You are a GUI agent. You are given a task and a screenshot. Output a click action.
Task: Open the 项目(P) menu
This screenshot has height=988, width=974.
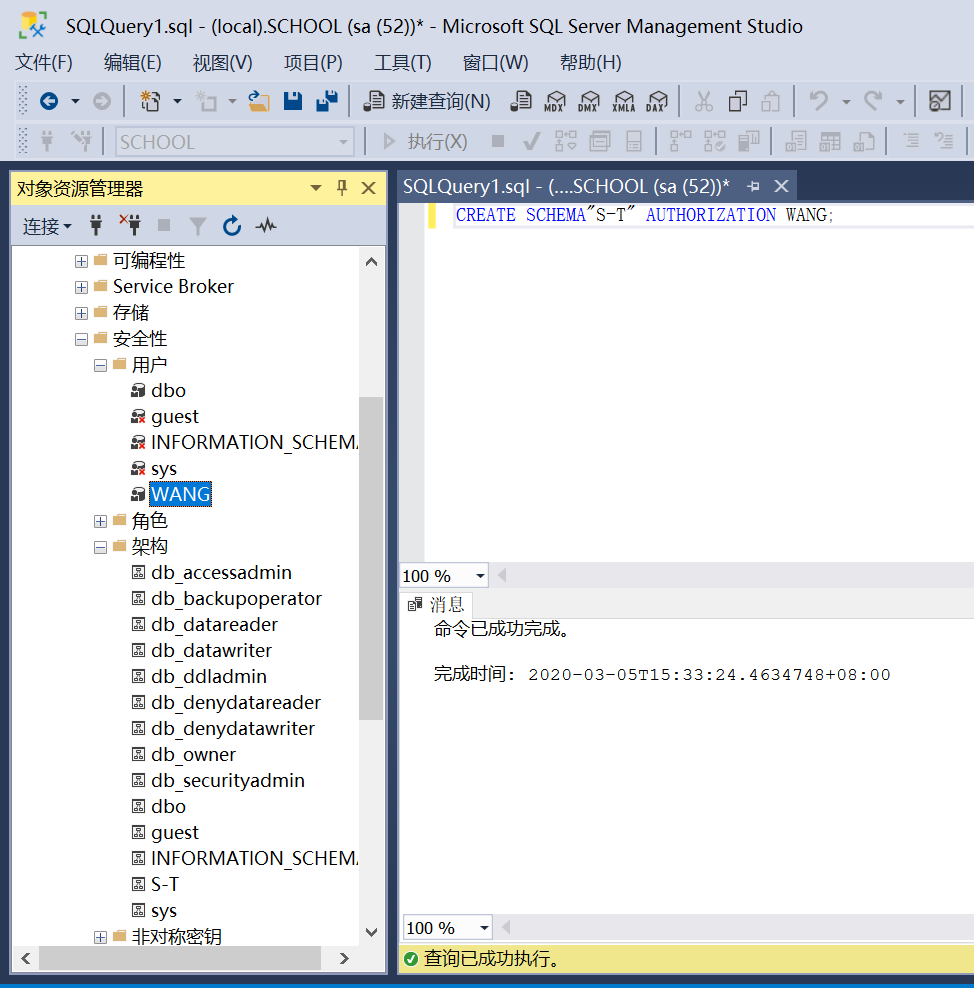point(313,62)
